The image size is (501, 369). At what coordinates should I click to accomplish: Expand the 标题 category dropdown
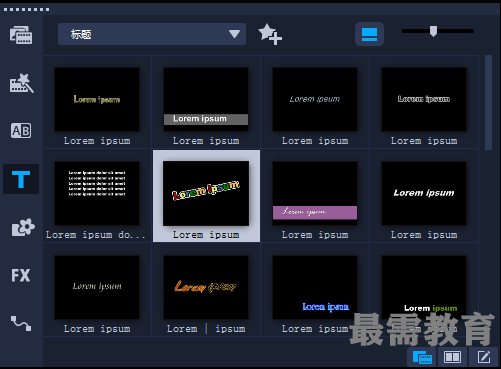pyautogui.click(x=152, y=34)
